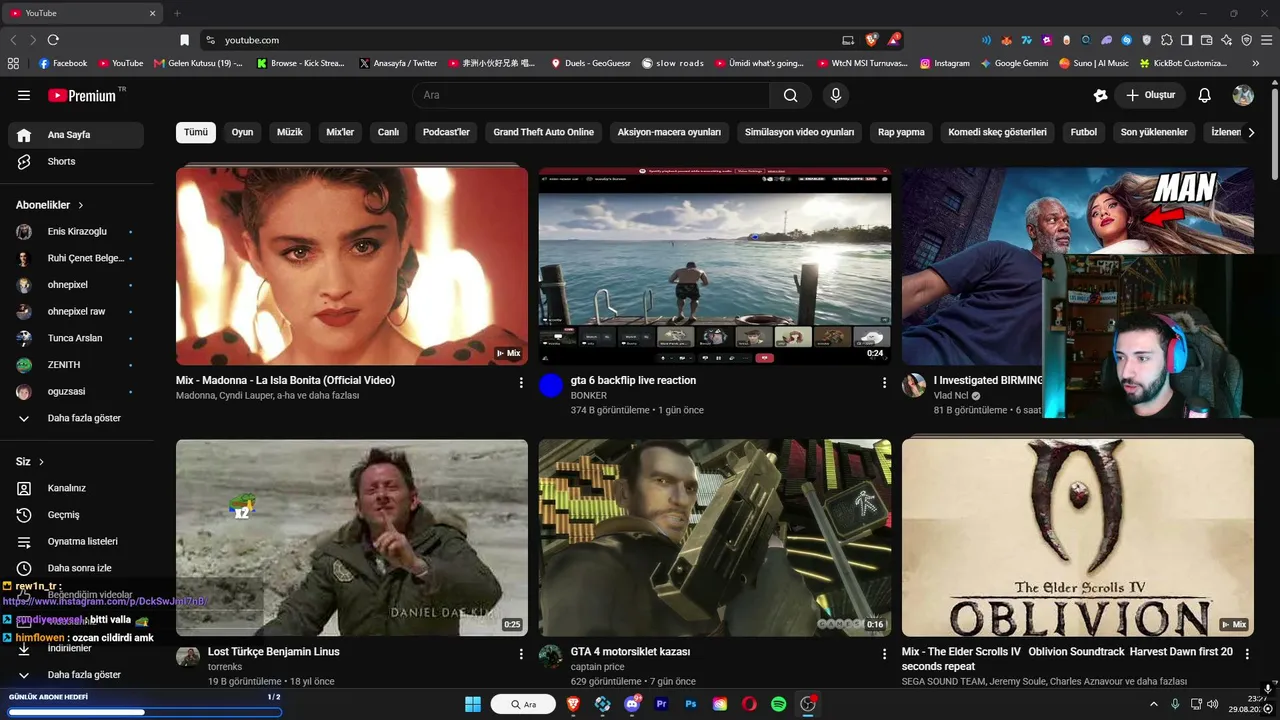Open the MetaMask fox extension
1280x720 pixels.
coord(1006,40)
